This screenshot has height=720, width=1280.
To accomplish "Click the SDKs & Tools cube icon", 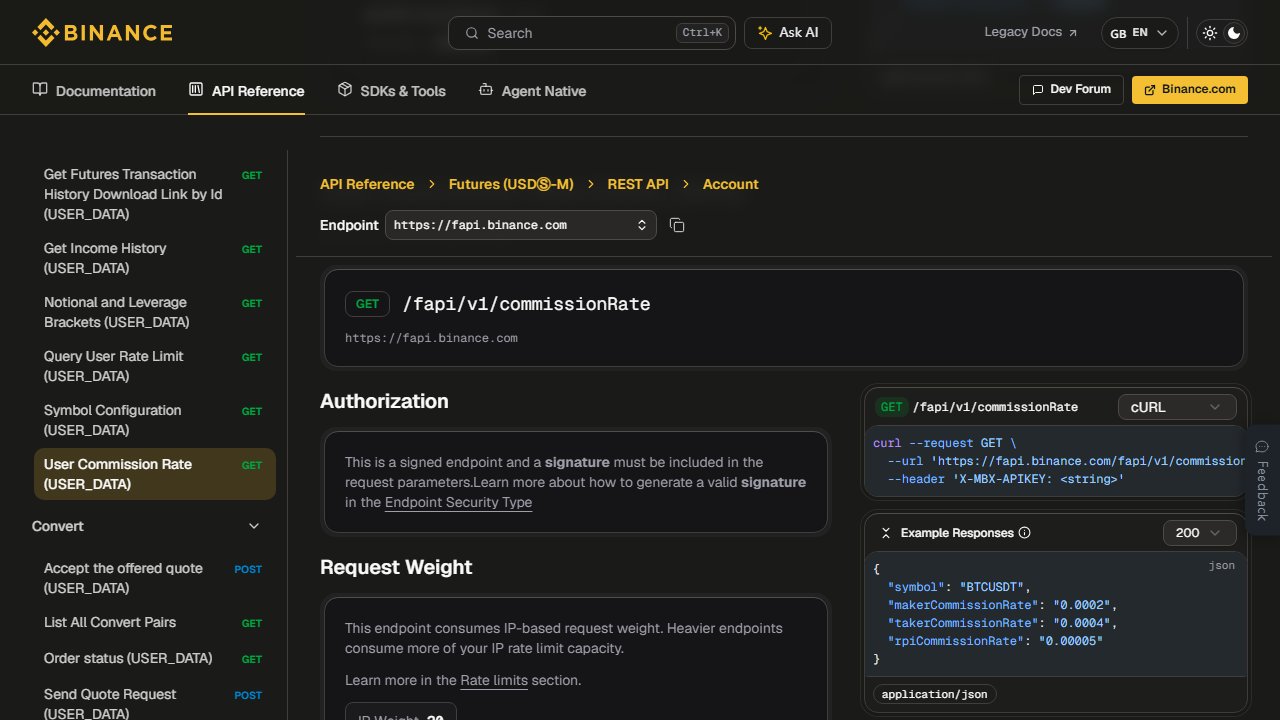I will 345,90.
